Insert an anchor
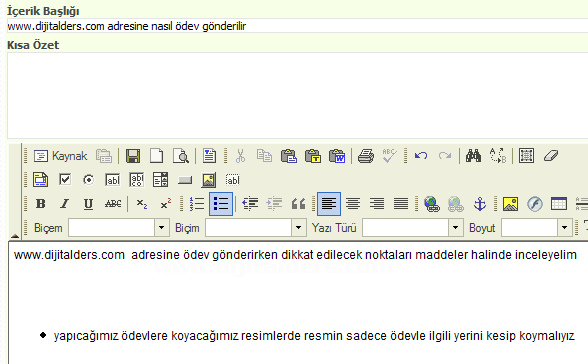 tap(480, 204)
